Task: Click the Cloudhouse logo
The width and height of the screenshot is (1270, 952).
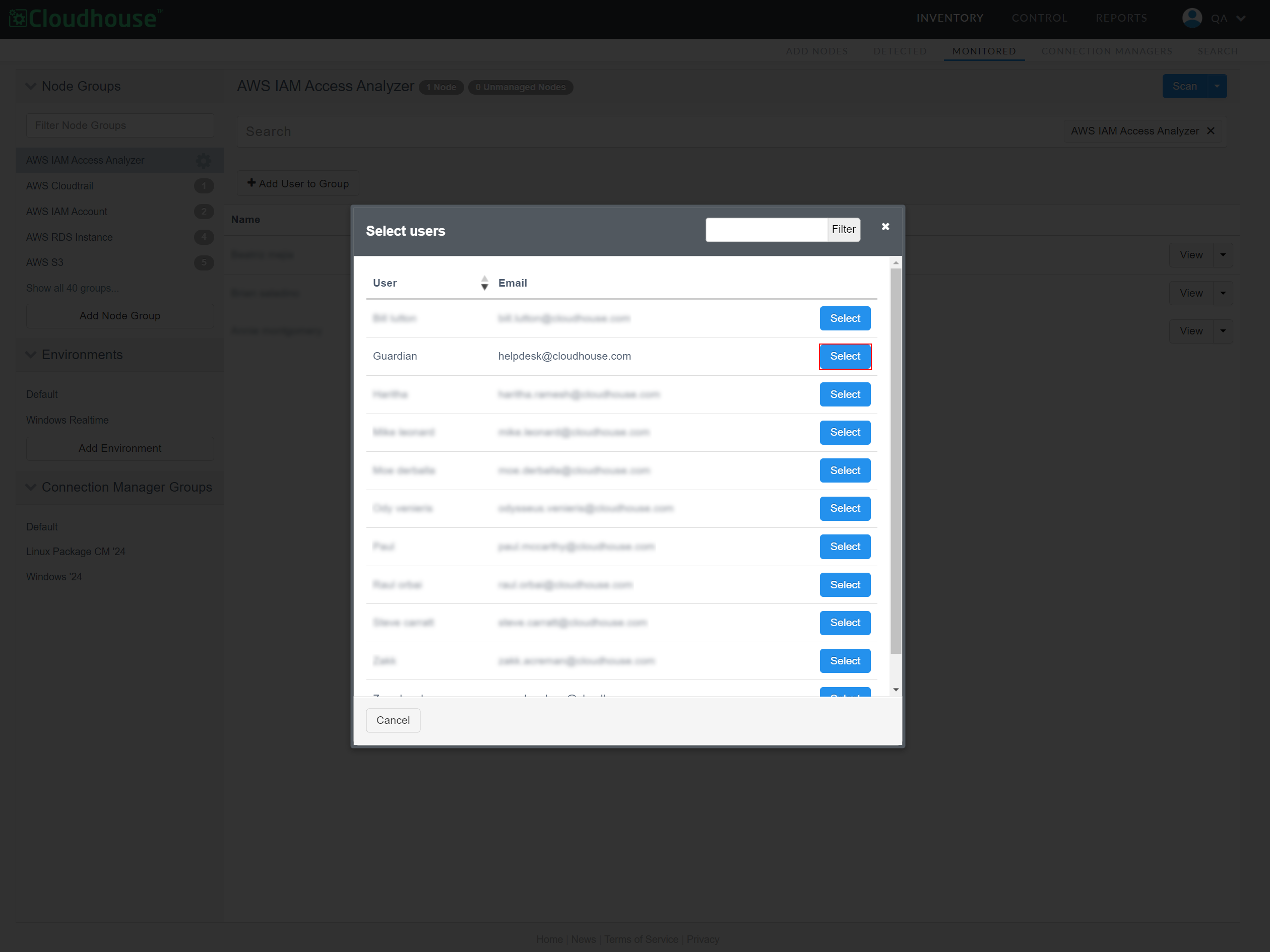Action: coord(86,19)
